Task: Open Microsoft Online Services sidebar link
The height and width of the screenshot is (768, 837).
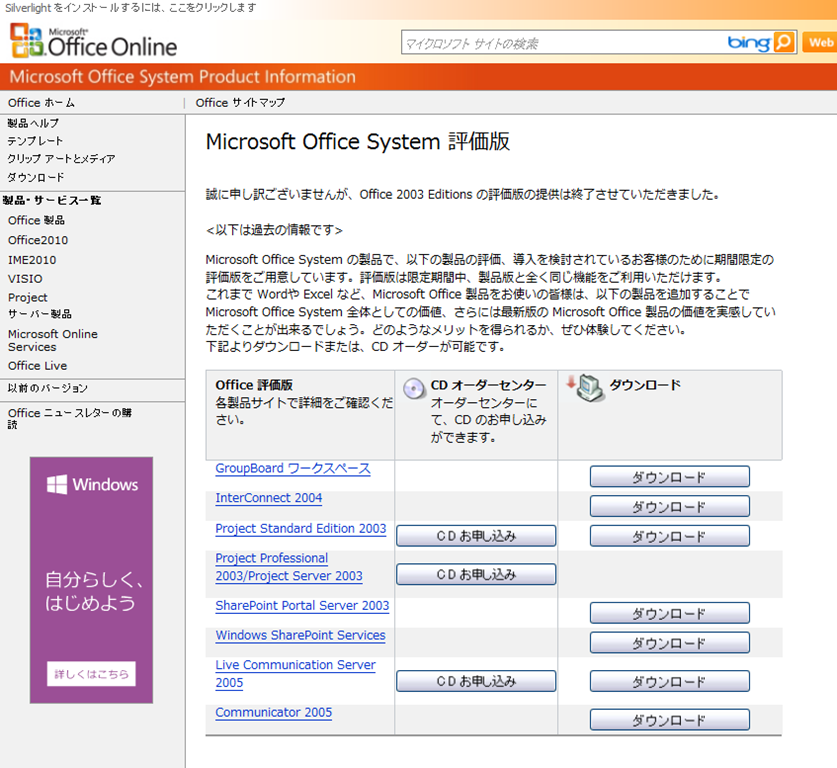Action: pos(53,341)
